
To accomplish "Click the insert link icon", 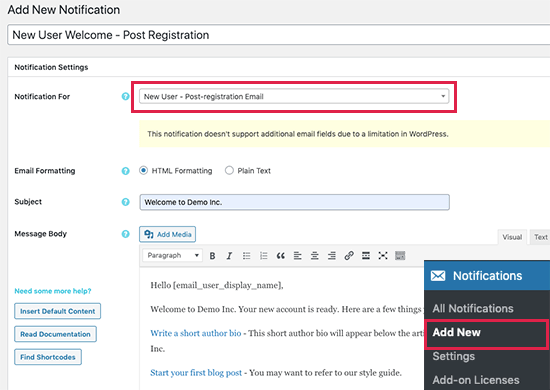I will (x=349, y=256).
